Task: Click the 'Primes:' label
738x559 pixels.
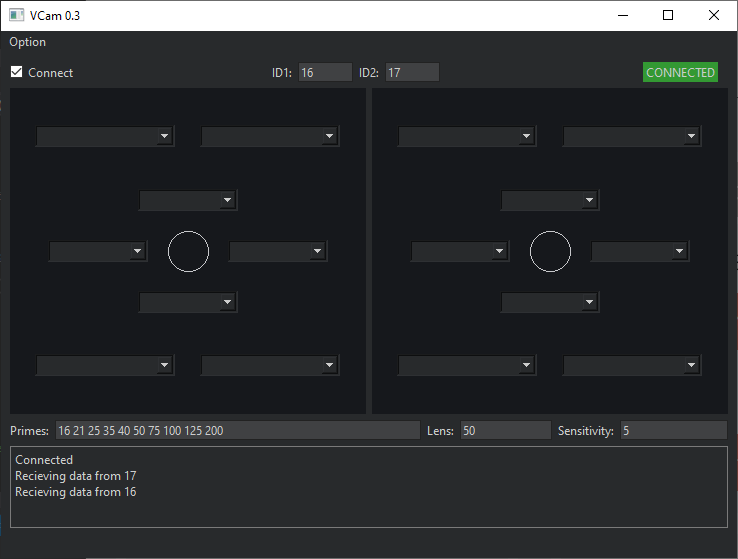Action: [29, 431]
